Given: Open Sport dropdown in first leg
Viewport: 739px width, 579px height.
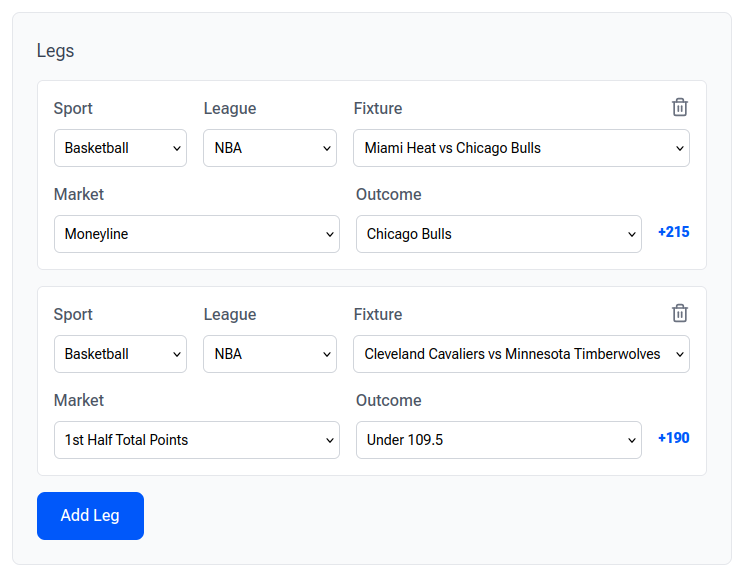Looking at the screenshot, I should [120, 148].
